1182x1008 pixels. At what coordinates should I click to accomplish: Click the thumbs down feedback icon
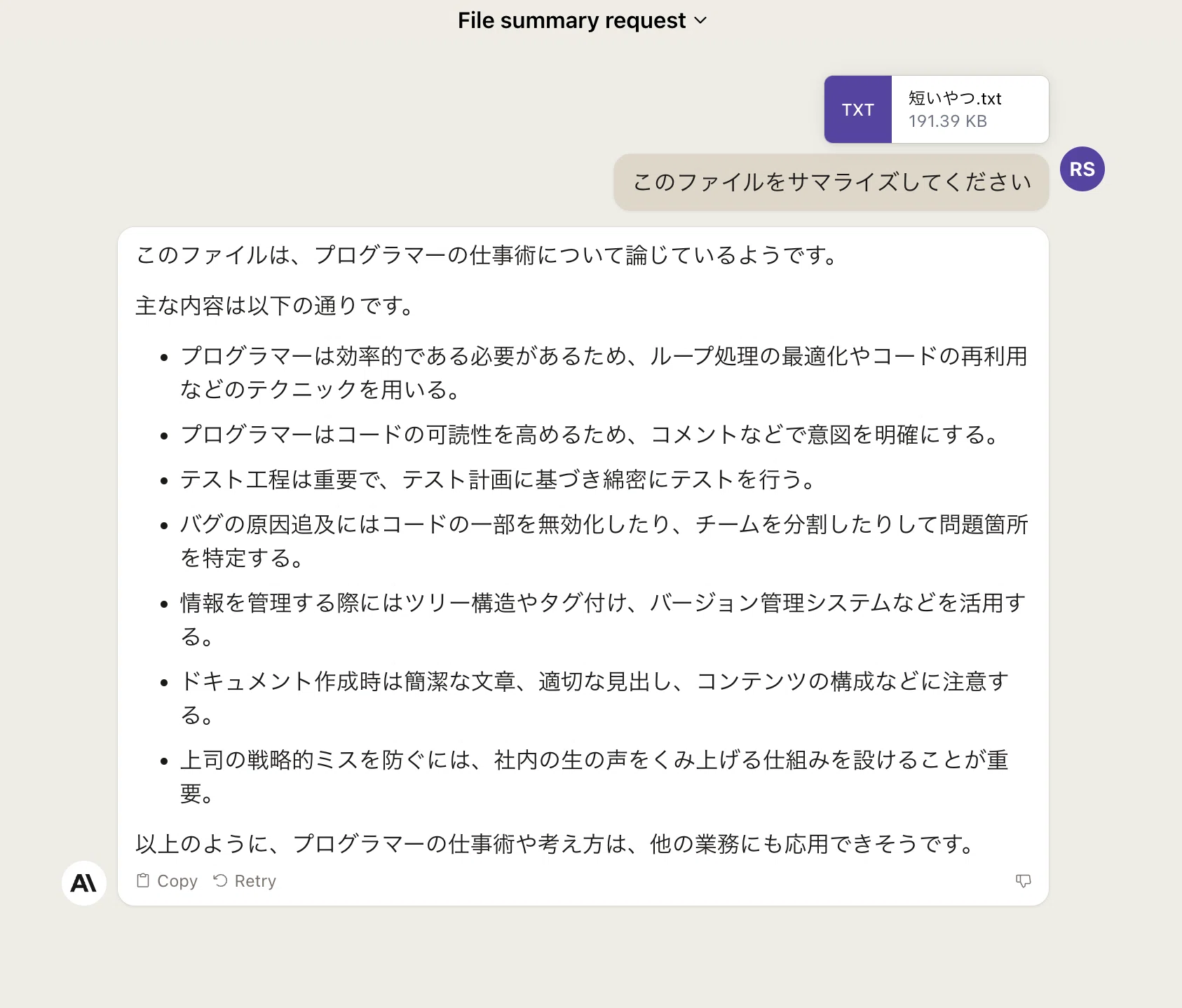pyautogui.click(x=1024, y=881)
